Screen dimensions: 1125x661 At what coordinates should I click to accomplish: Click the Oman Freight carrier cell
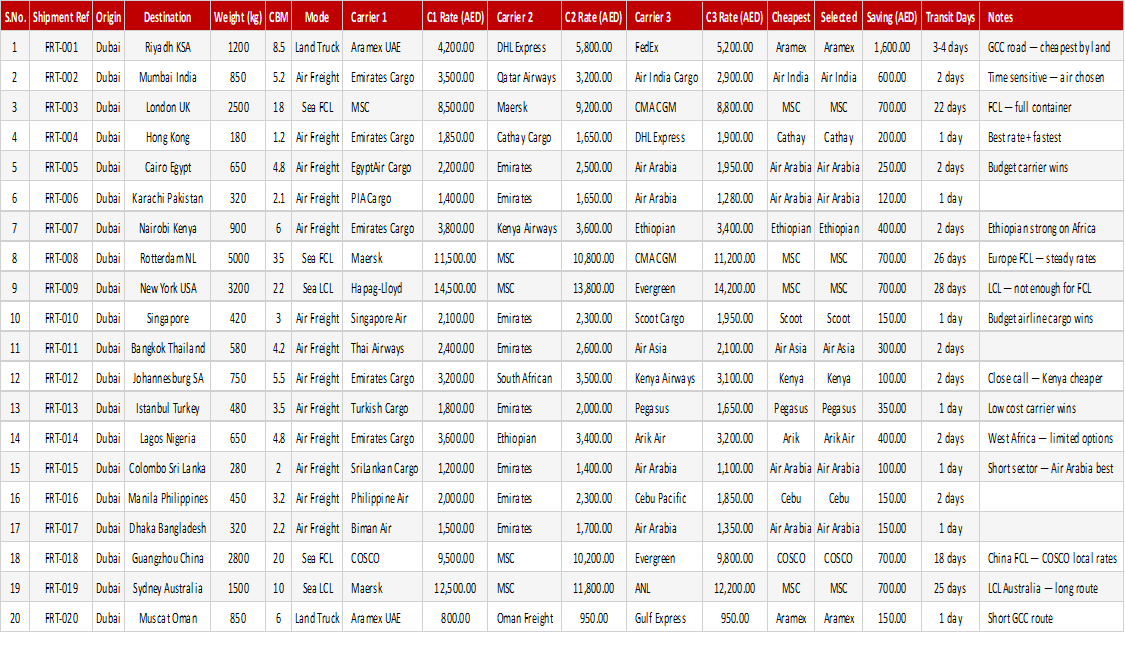tap(525, 619)
